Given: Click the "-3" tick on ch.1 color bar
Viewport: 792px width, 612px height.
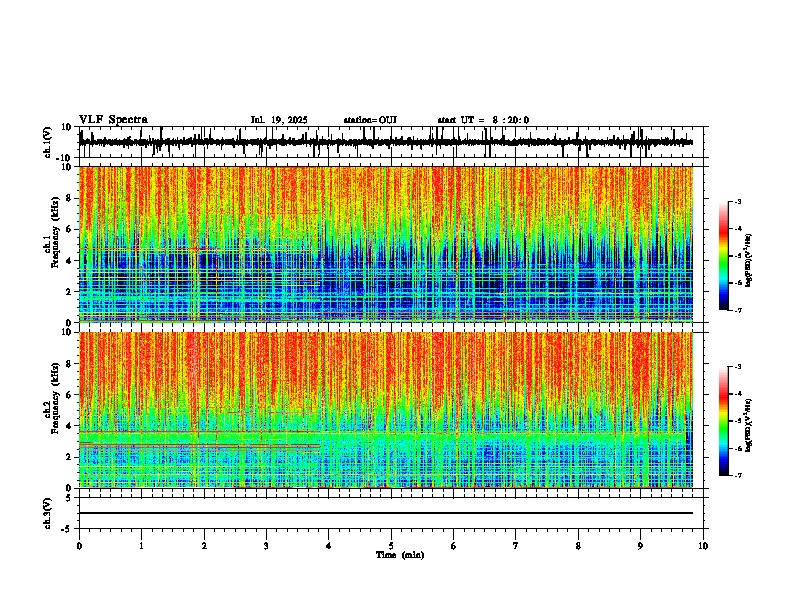Looking at the screenshot, I should coord(738,201).
